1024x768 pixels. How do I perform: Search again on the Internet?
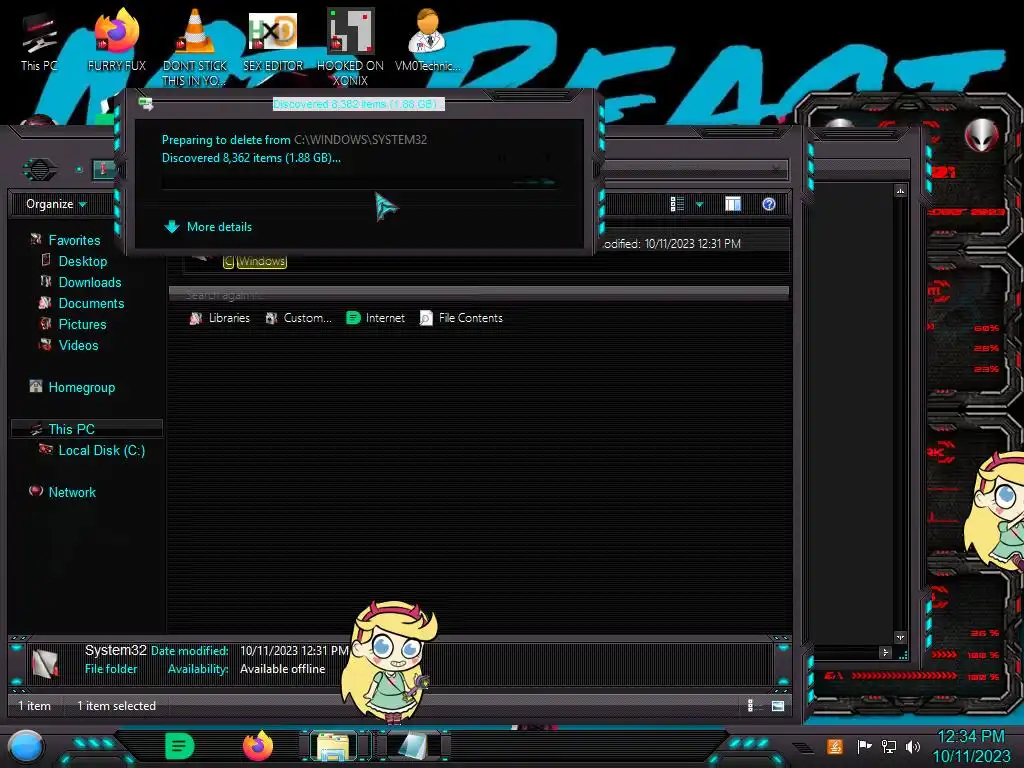[x=376, y=318]
